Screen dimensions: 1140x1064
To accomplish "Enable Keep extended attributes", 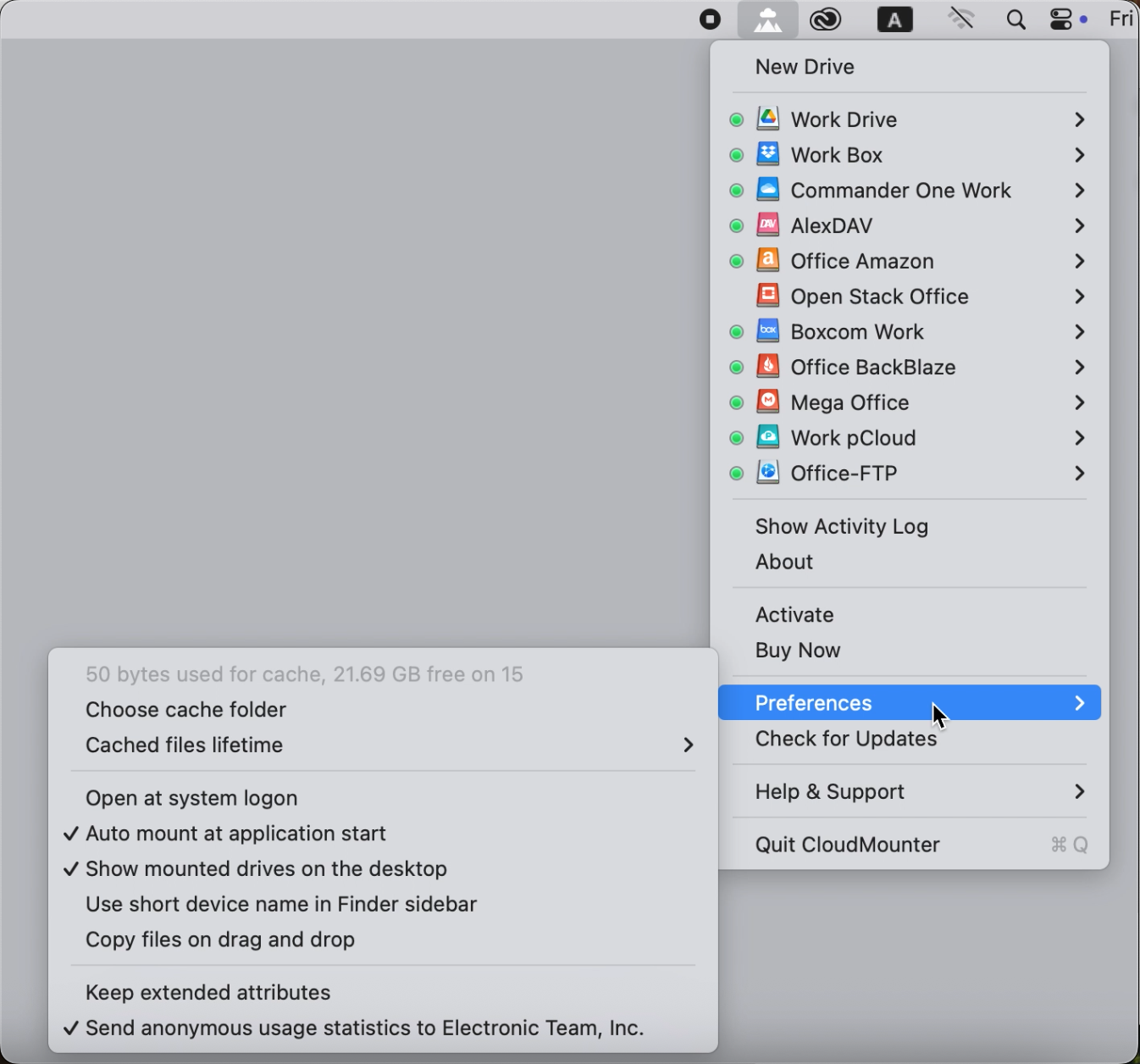I will pyautogui.click(x=384, y=992).
